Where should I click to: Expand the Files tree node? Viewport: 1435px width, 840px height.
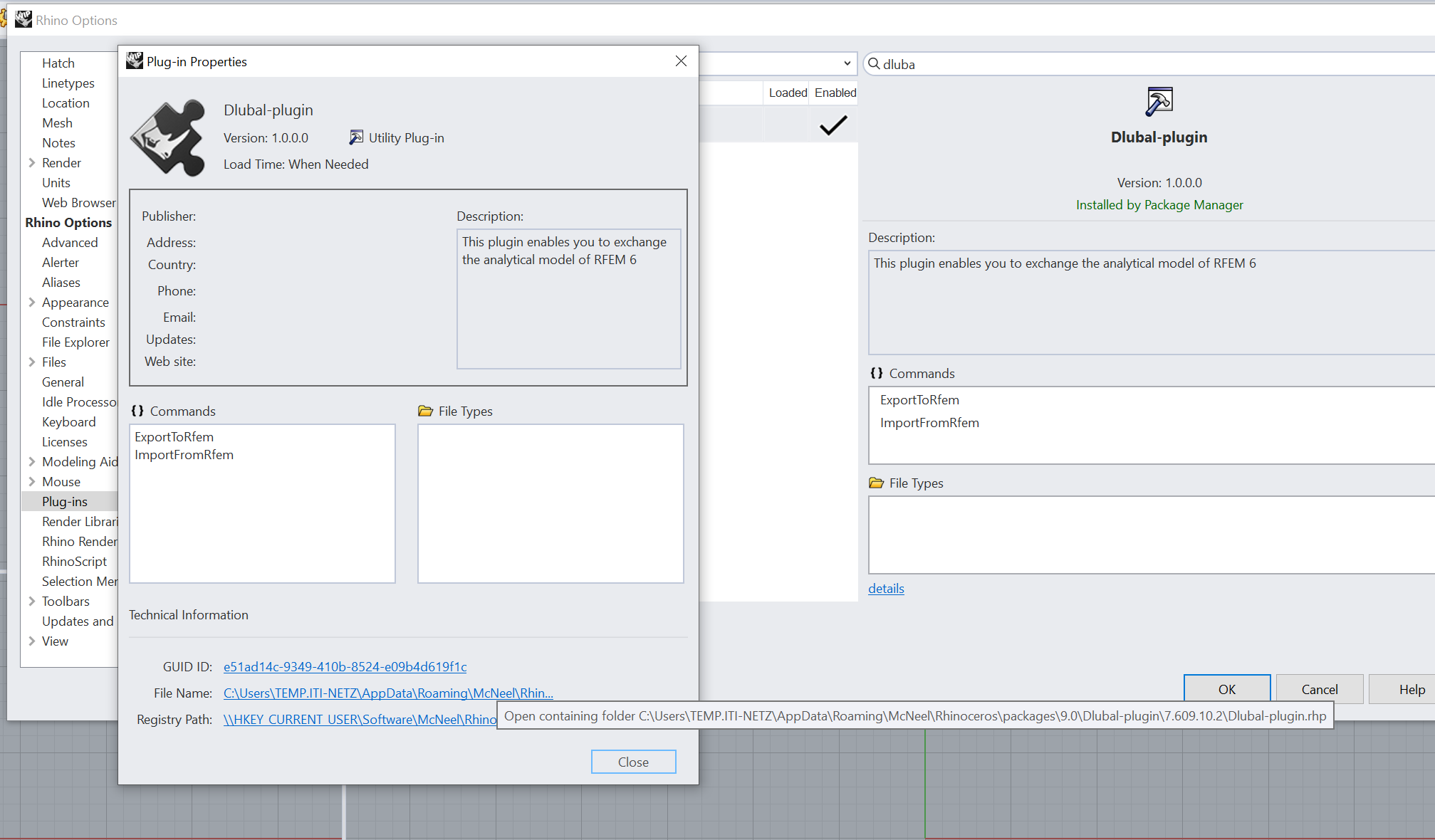32,362
